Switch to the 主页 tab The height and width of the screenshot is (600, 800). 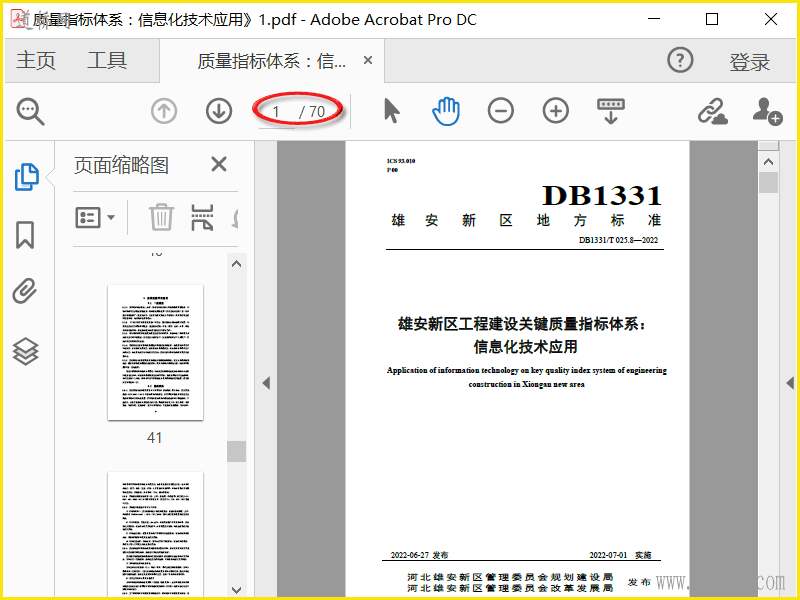[x=36, y=60]
